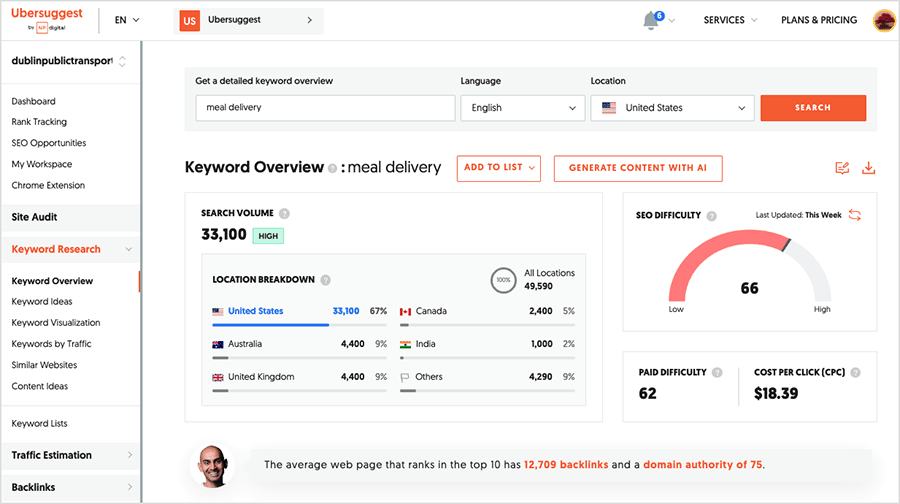Screen dimensions: 900x504
Task: Expand the Add to List dropdown
Action: pos(498,168)
